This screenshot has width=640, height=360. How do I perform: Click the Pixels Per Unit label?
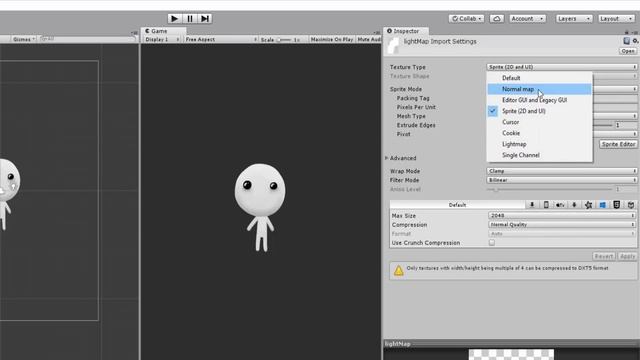(416, 107)
